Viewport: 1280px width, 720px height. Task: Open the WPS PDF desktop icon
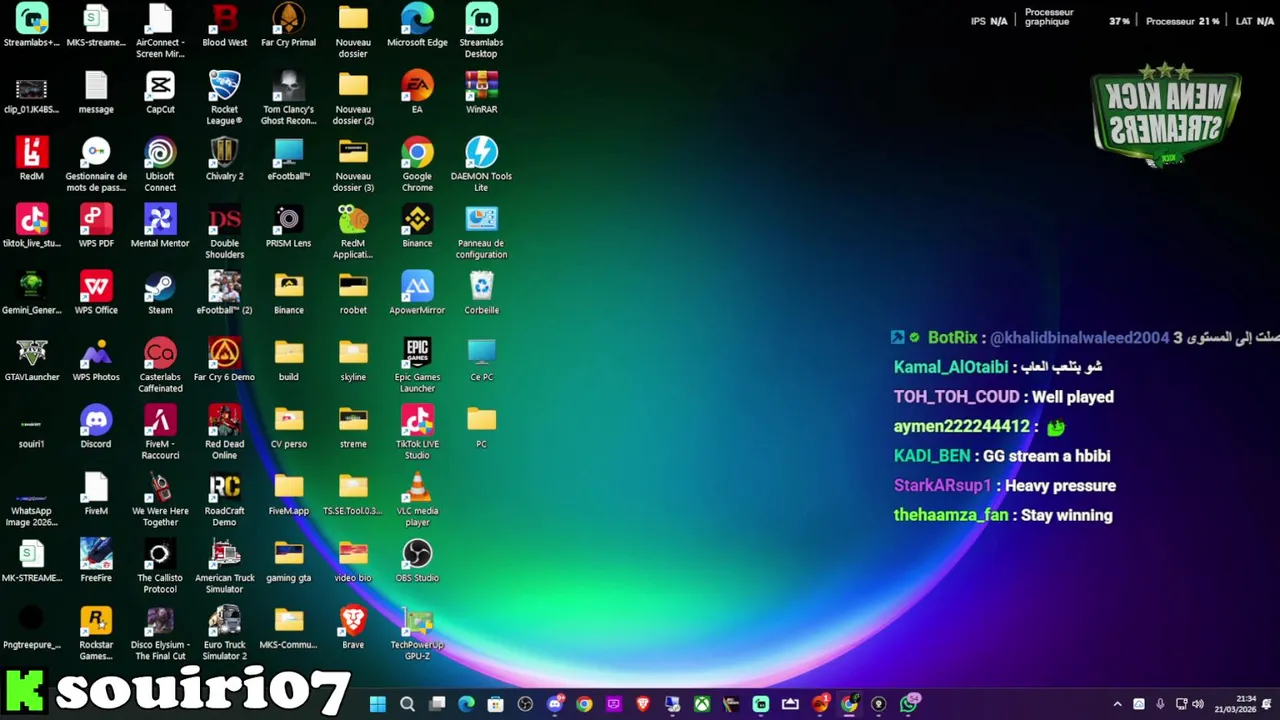coord(96,227)
